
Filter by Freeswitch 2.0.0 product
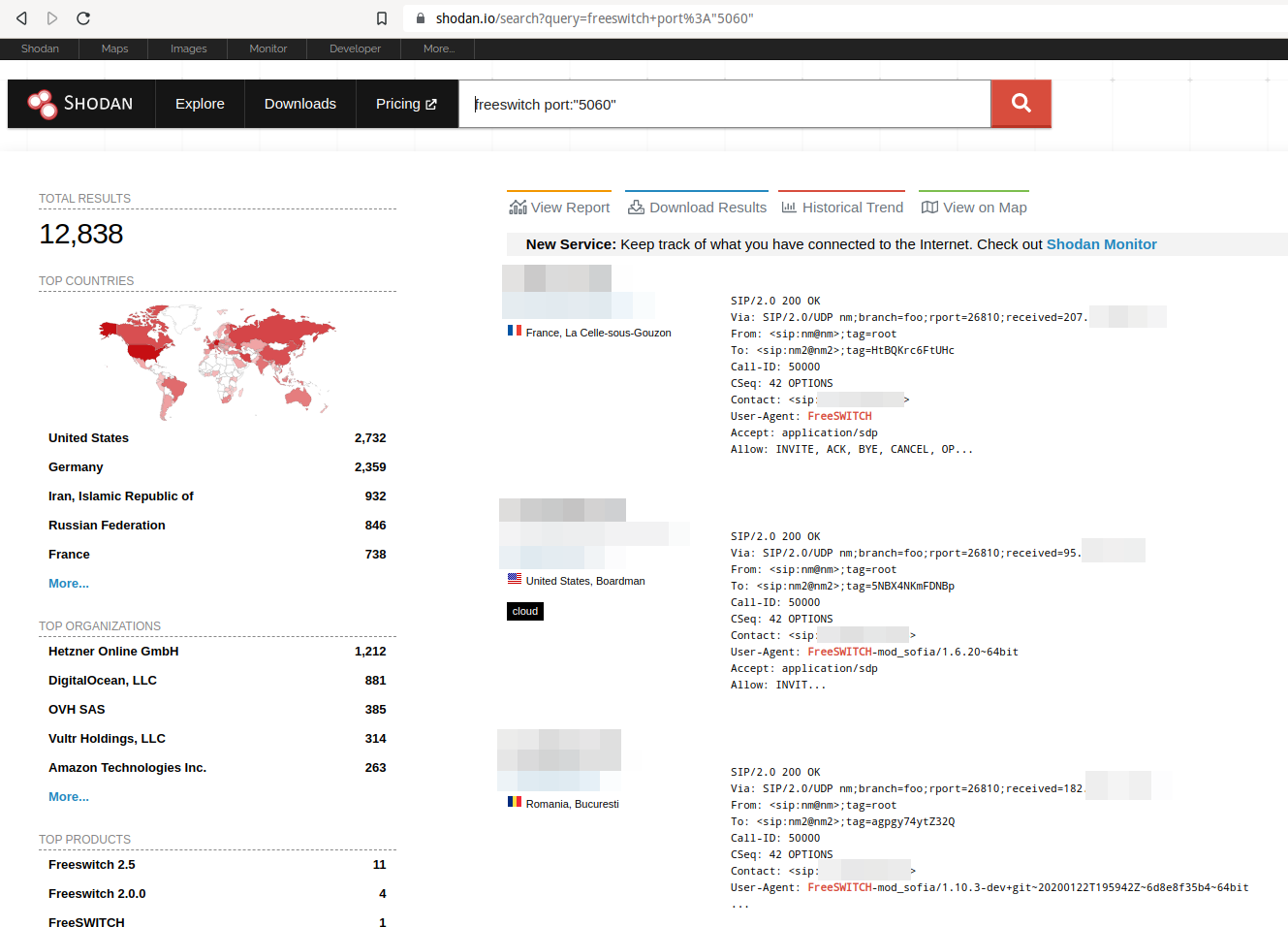[97, 894]
